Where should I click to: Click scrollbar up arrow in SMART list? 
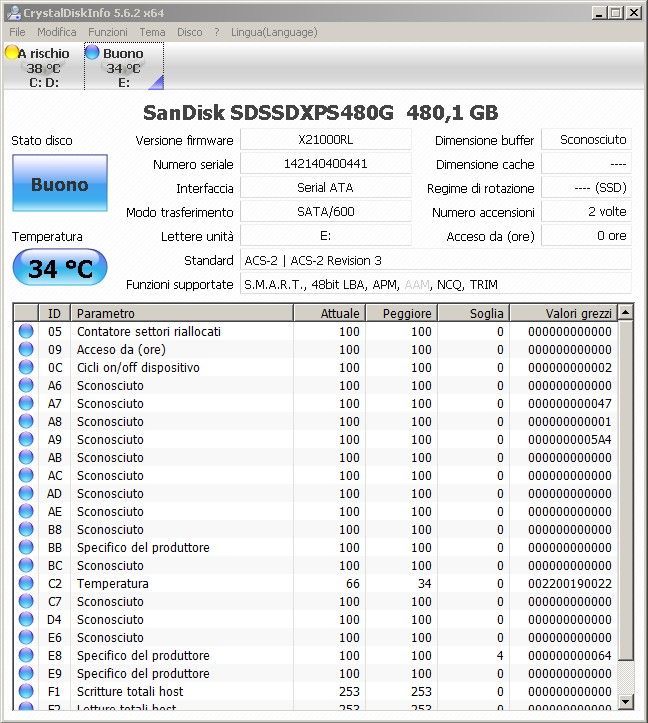point(626,313)
